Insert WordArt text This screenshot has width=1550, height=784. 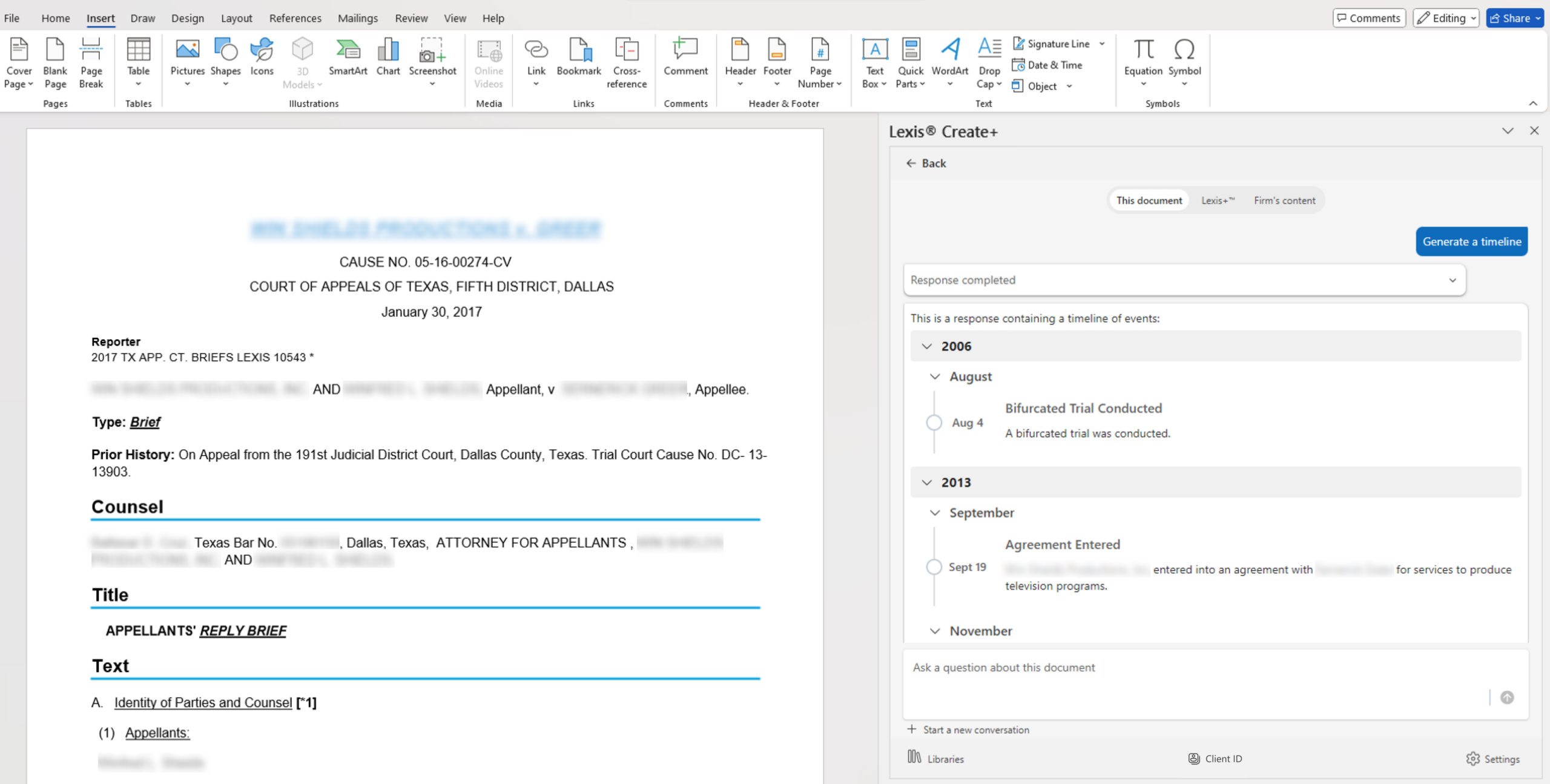[949, 61]
